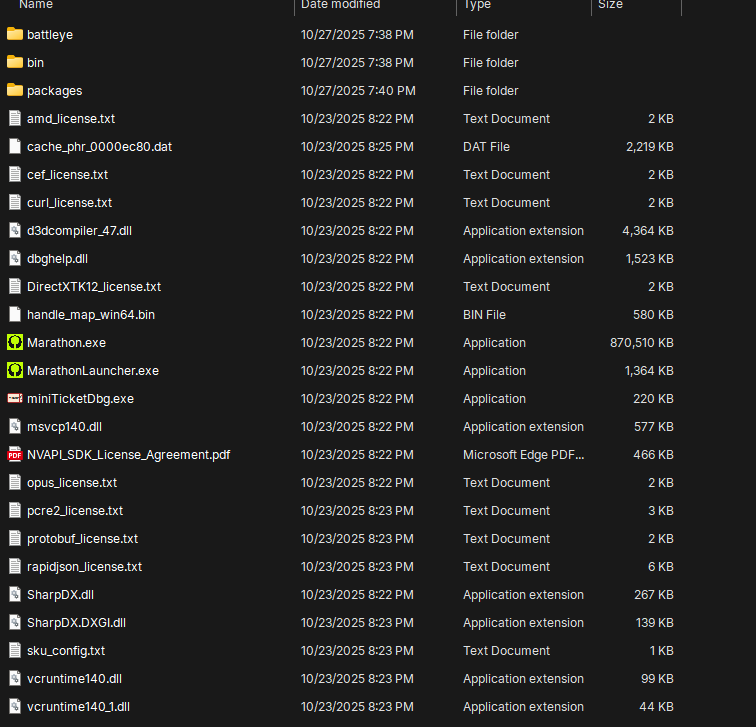Sort by the Type column header
The width and height of the screenshot is (756, 727).
point(477,5)
